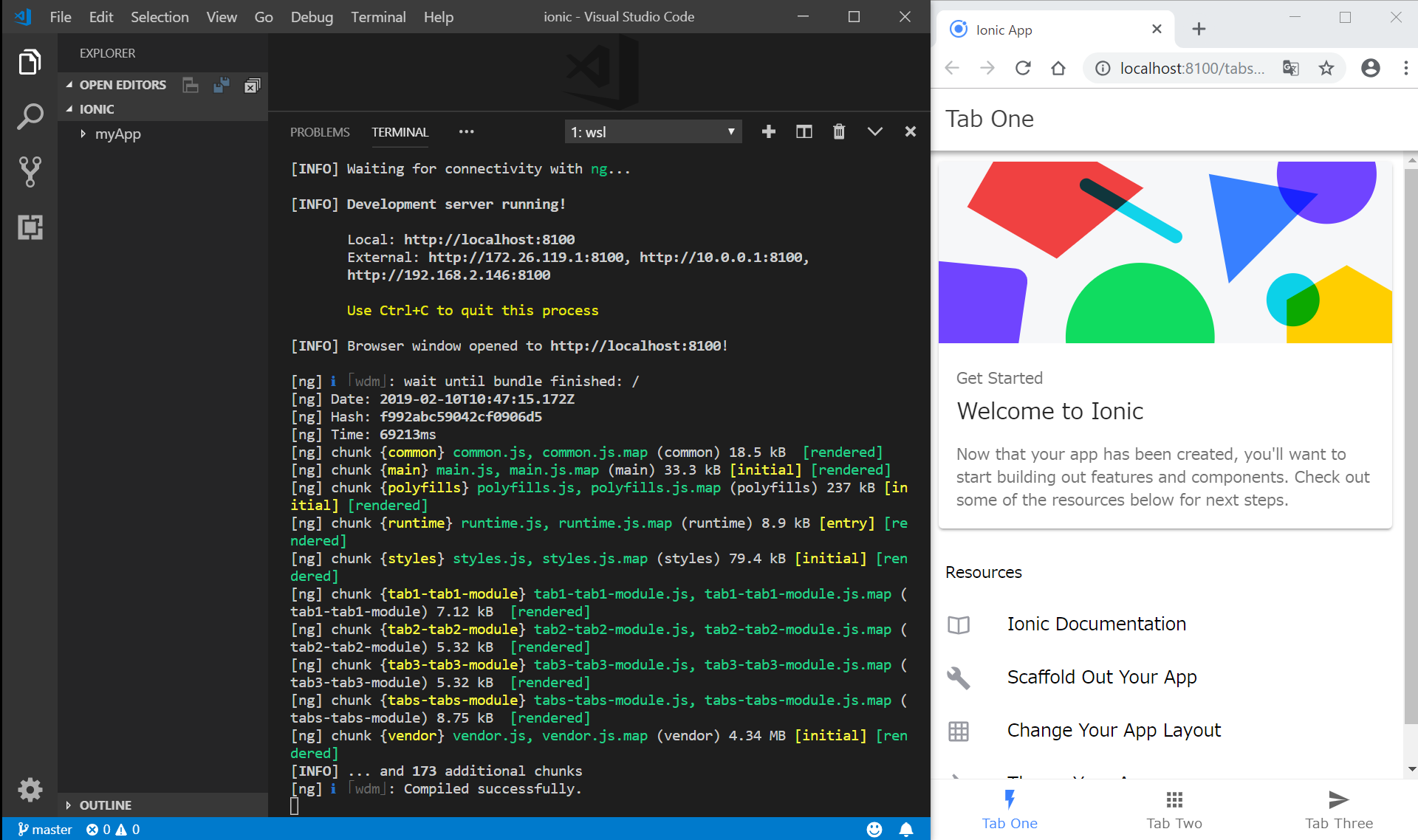Create a new terminal with plus icon
The width and height of the screenshot is (1418, 840).
pos(768,131)
